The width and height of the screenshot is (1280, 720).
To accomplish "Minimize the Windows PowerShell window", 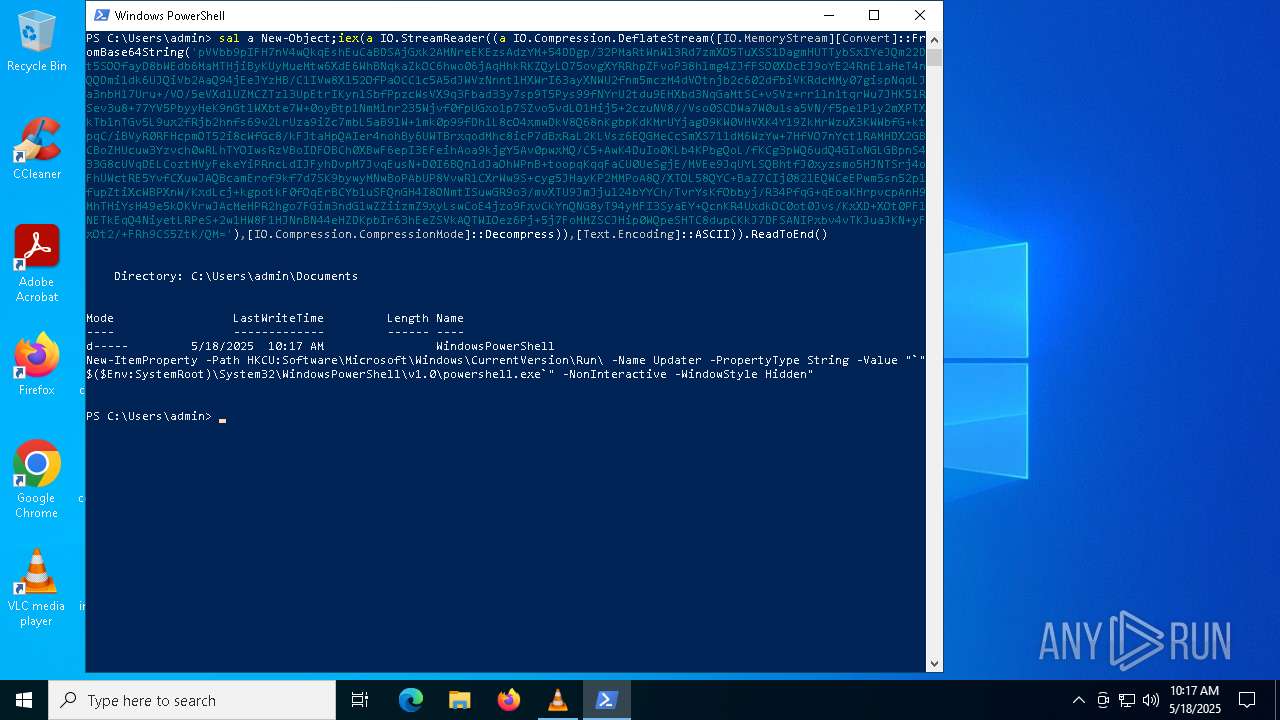I will [x=828, y=15].
